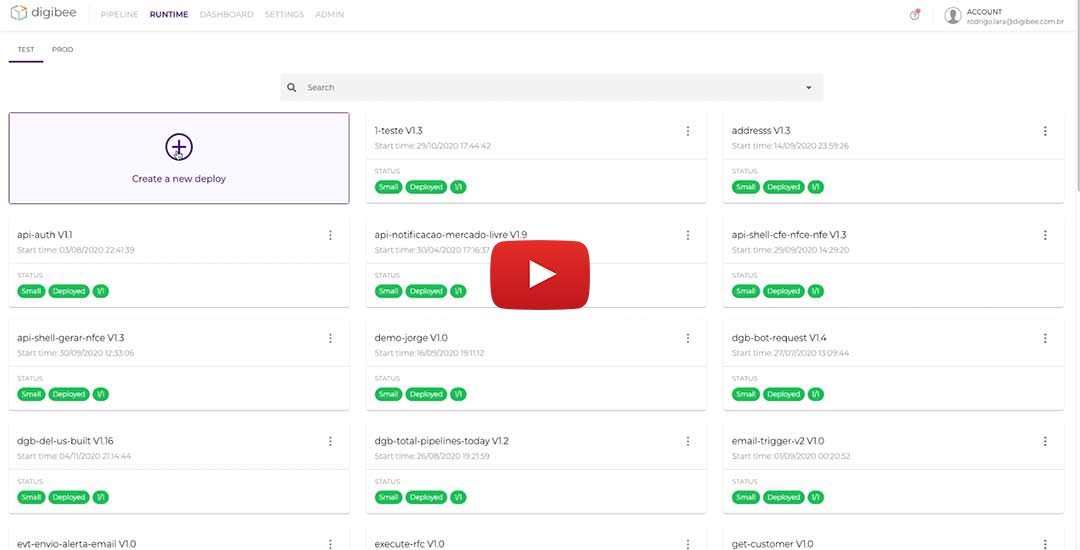
Task: Click start time 03/08/2020 22:41:39
Action: tap(76, 251)
